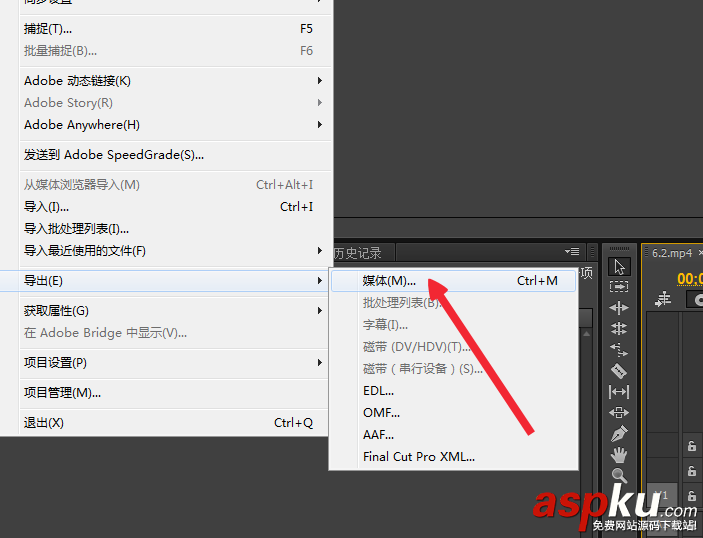The width and height of the screenshot is (703, 538).
Task: Select 字幕(I)... in export submenu
Action: 453,325
